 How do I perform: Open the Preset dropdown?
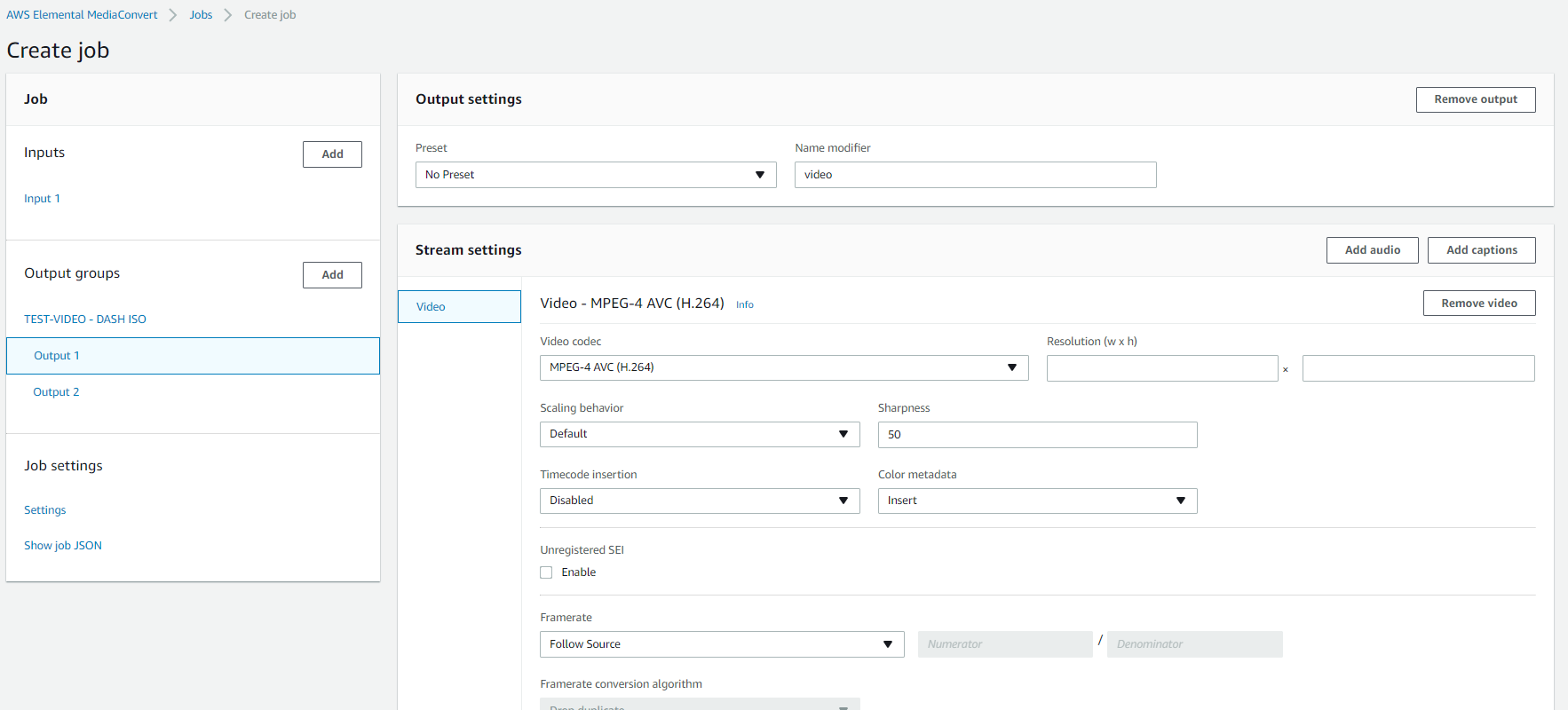pos(595,175)
